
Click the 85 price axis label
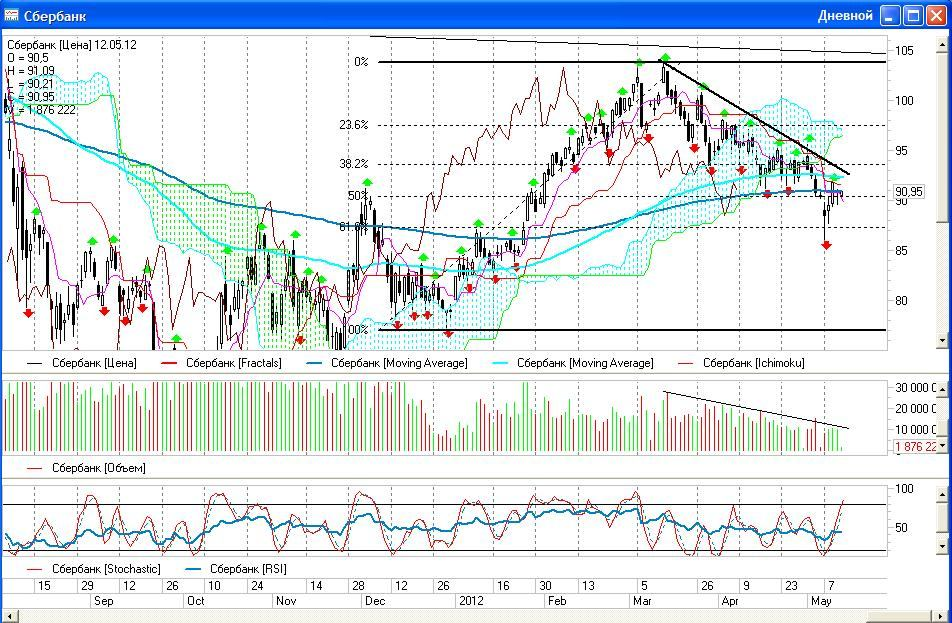(x=904, y=251)
